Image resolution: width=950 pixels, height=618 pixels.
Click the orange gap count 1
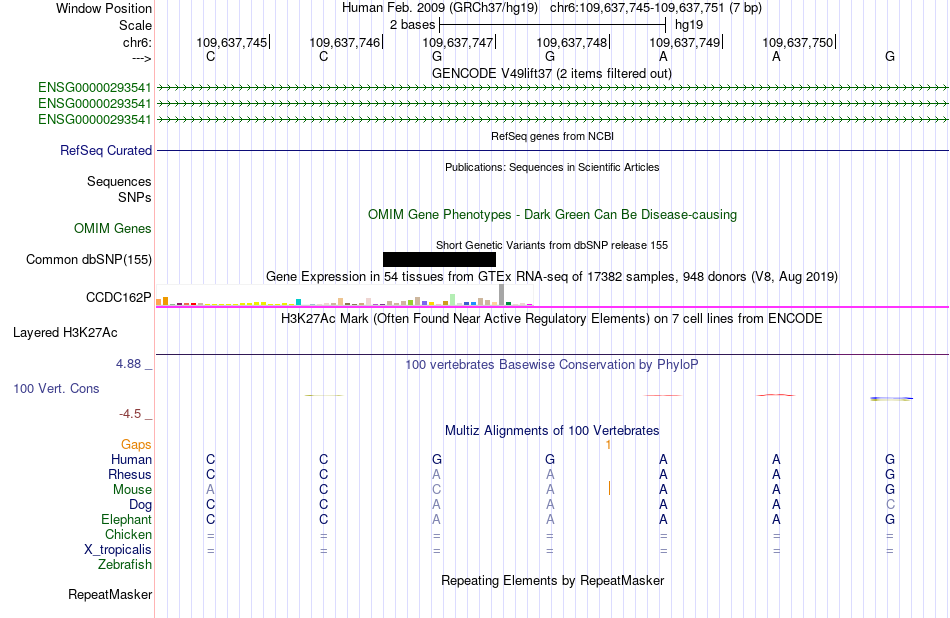coord(608,445)
